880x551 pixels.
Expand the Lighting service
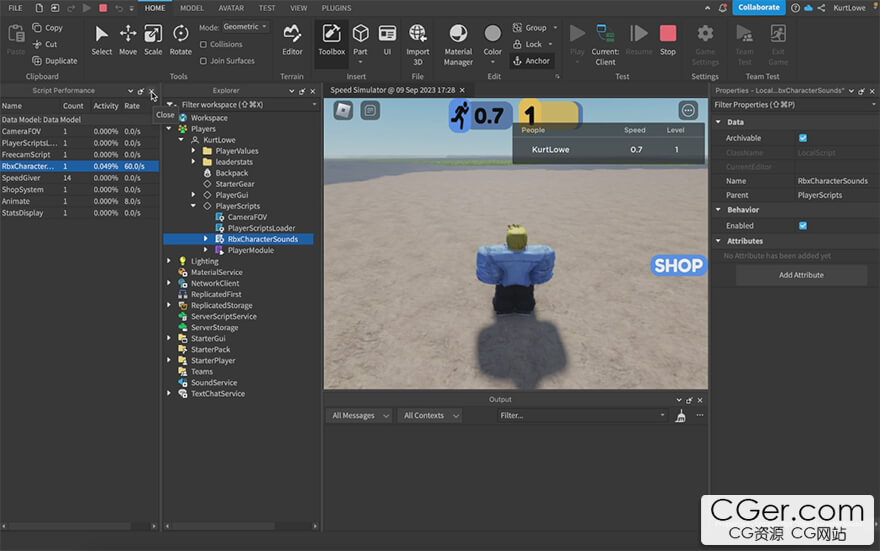169,261
